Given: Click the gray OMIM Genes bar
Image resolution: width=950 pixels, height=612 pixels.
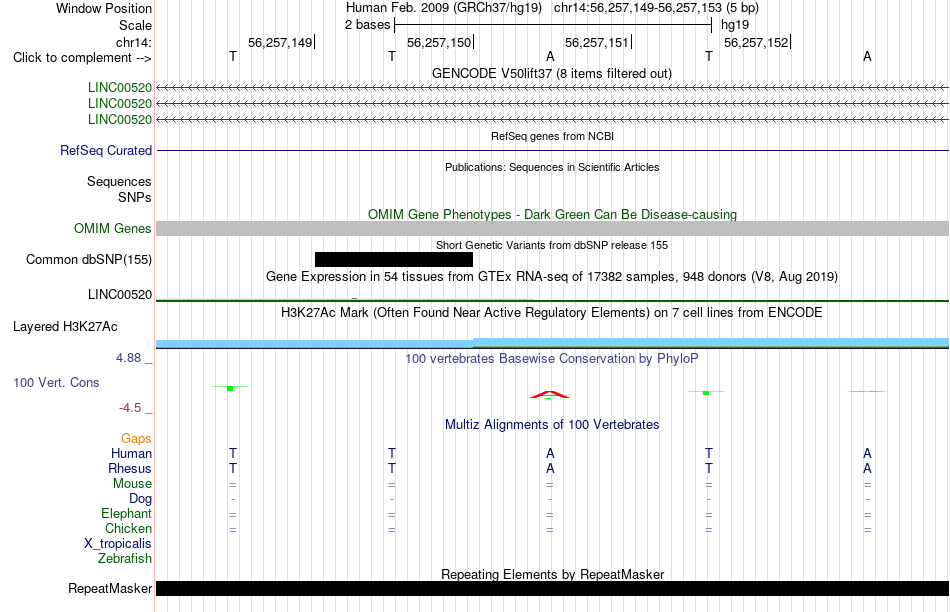Looking at the screenshot, I should pos(552,228).
